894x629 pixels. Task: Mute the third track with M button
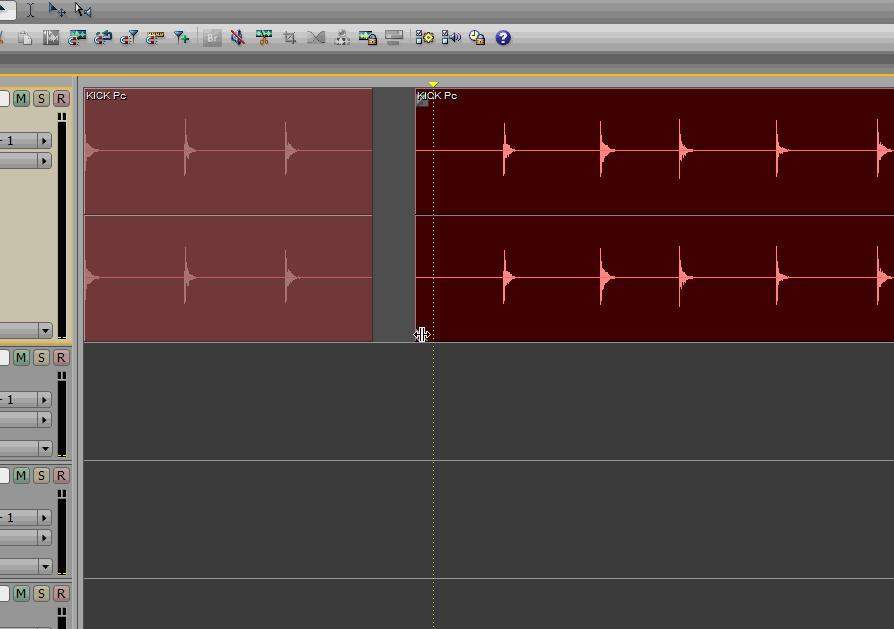point(21,476)
